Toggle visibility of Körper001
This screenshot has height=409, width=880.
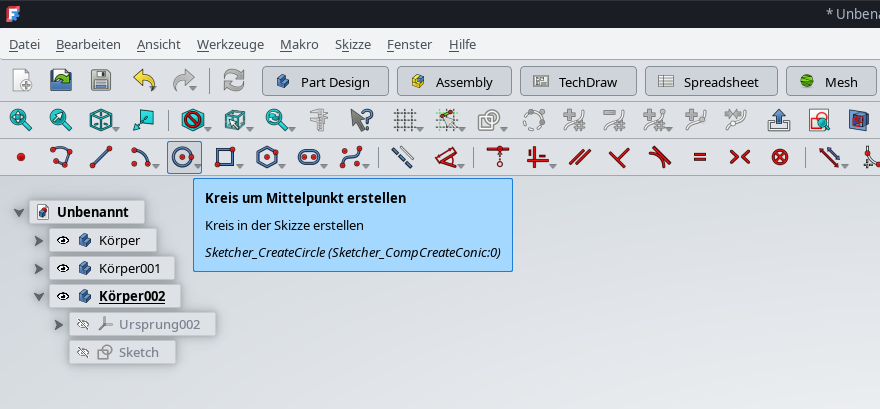63,268
